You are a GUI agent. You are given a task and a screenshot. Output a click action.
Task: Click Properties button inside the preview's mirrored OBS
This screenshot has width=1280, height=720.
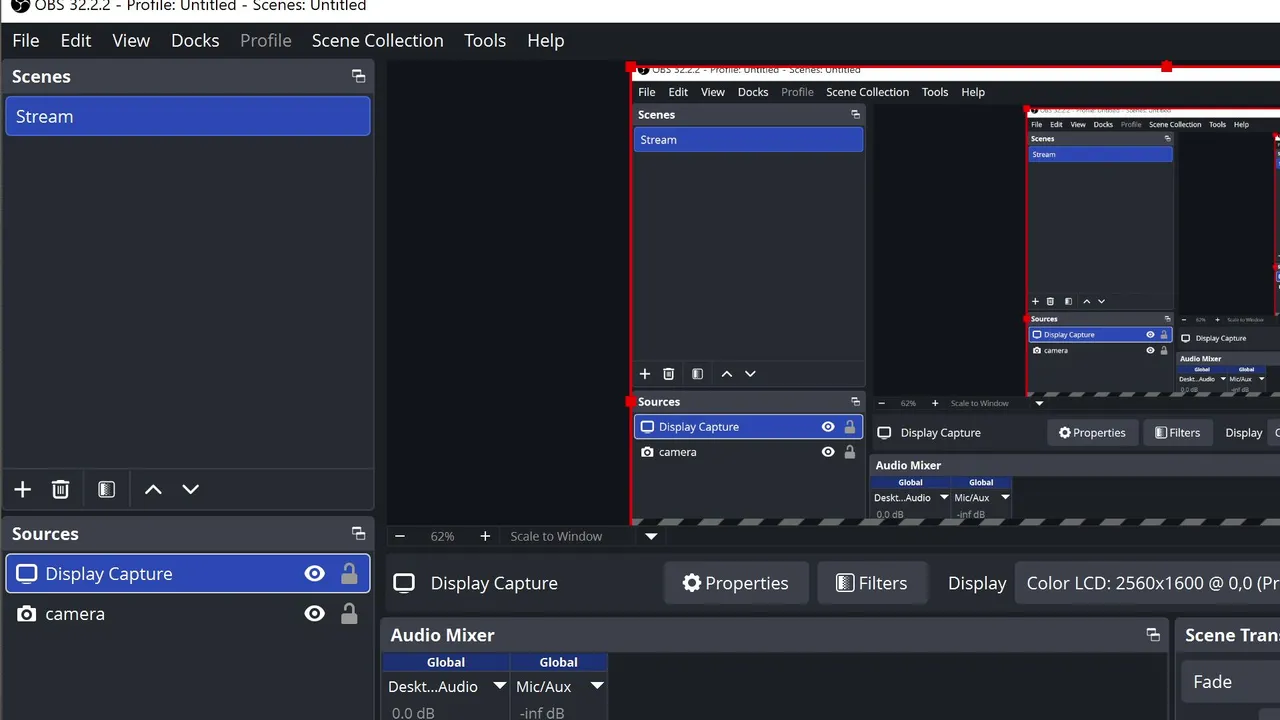pos(1092,432)
